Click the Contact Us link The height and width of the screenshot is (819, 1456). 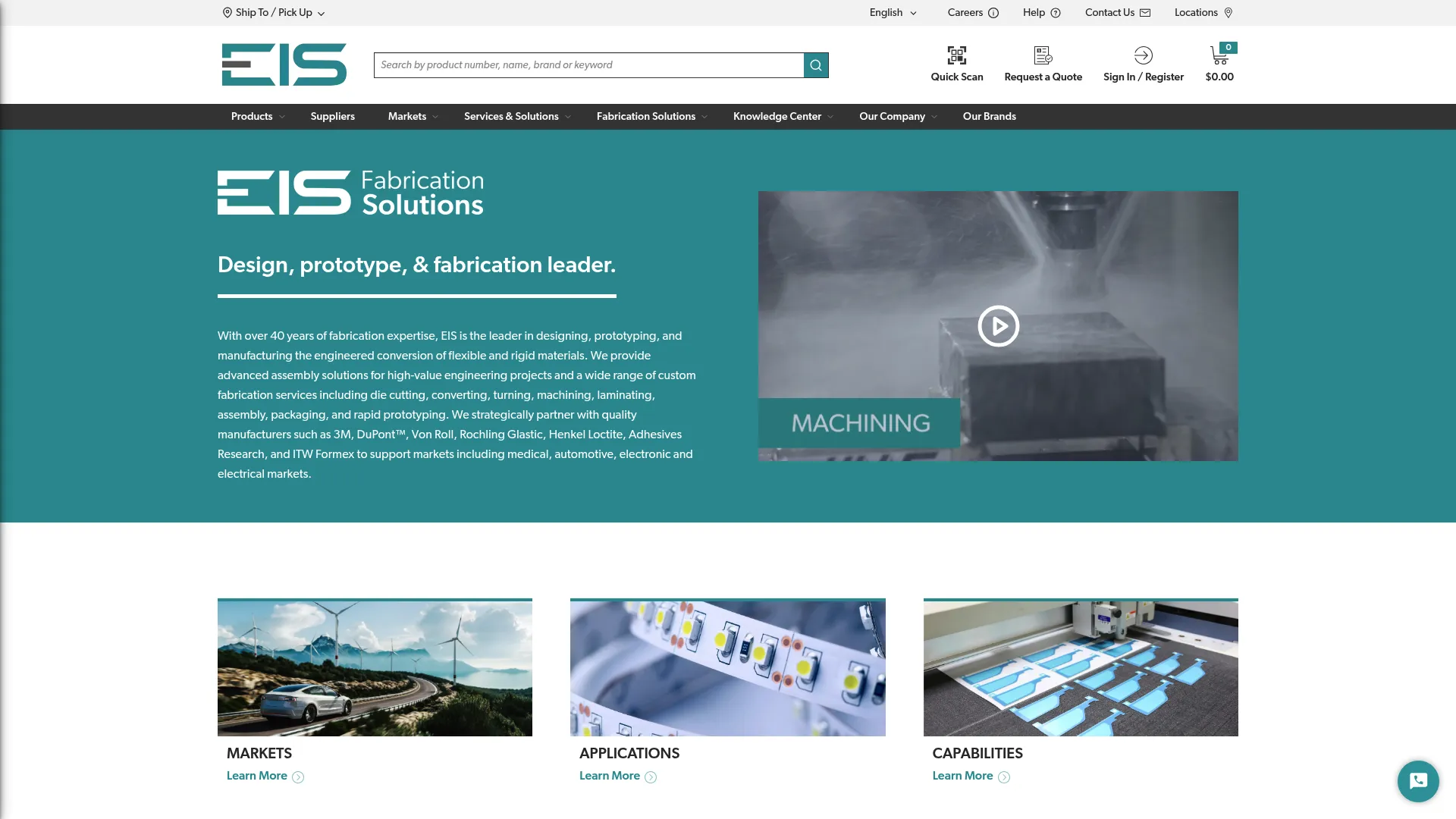(1109, 13)
